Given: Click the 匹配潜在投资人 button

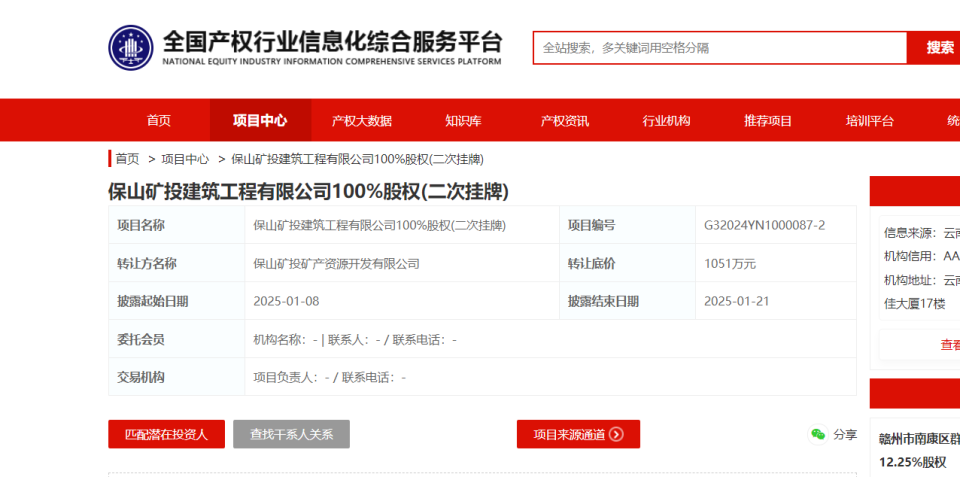Looking at the screenshot, I should pyautogui.click(x=167, y=434).
